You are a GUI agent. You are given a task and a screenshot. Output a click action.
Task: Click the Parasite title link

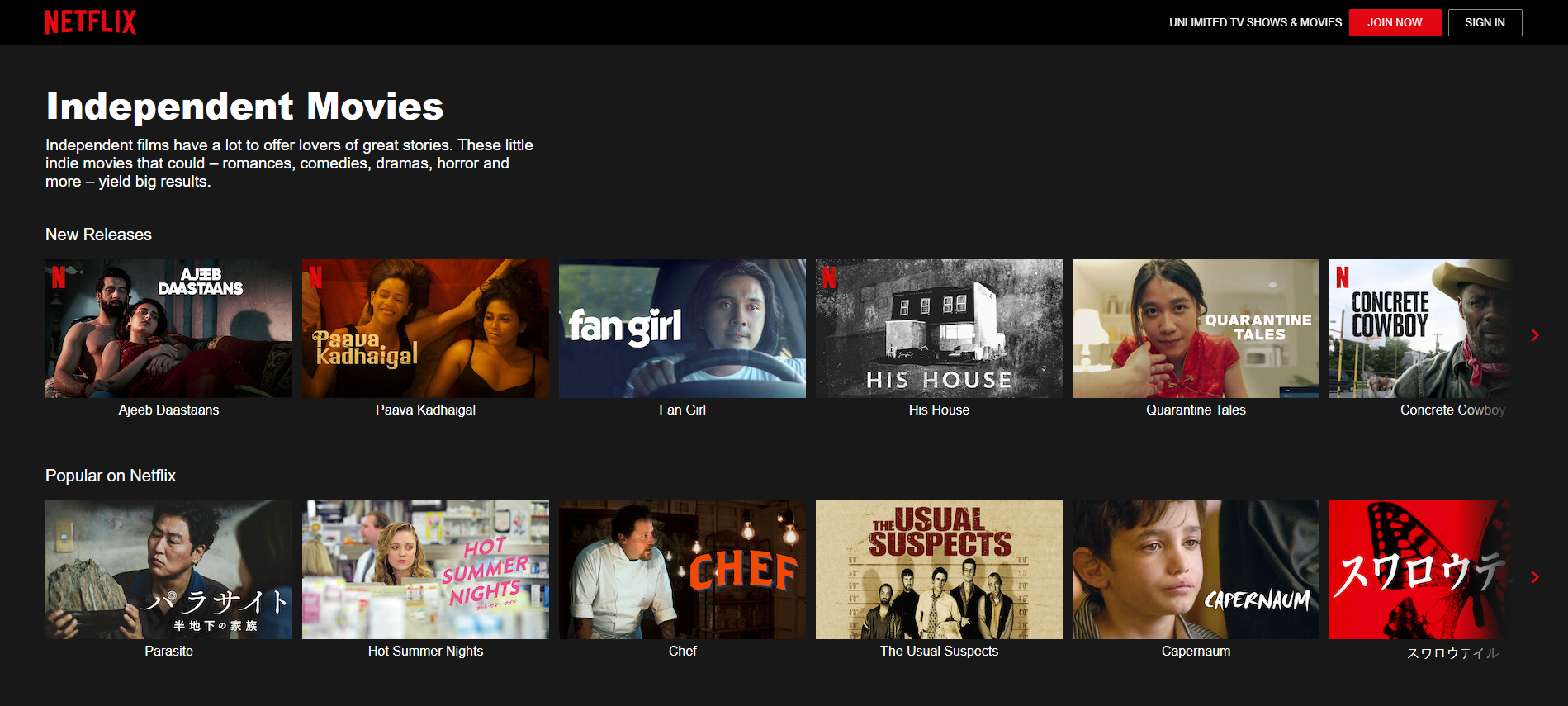coord(168,651)
